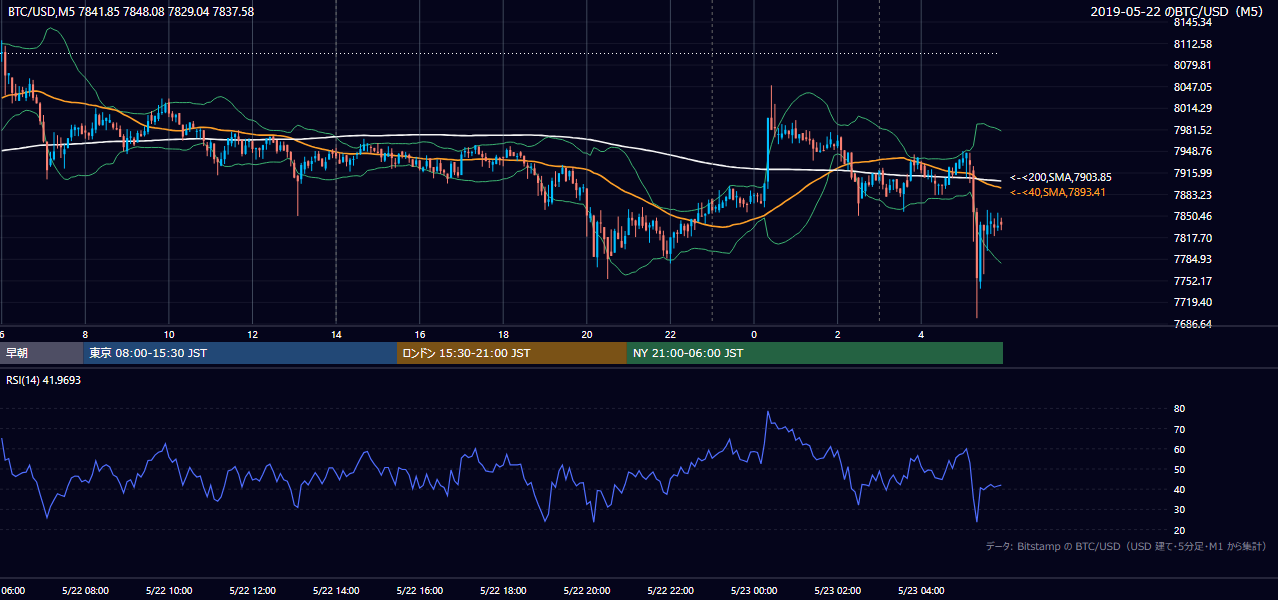Click hour tick 0 under the price chart
The image size is (1278, 600).
[754, 334]
